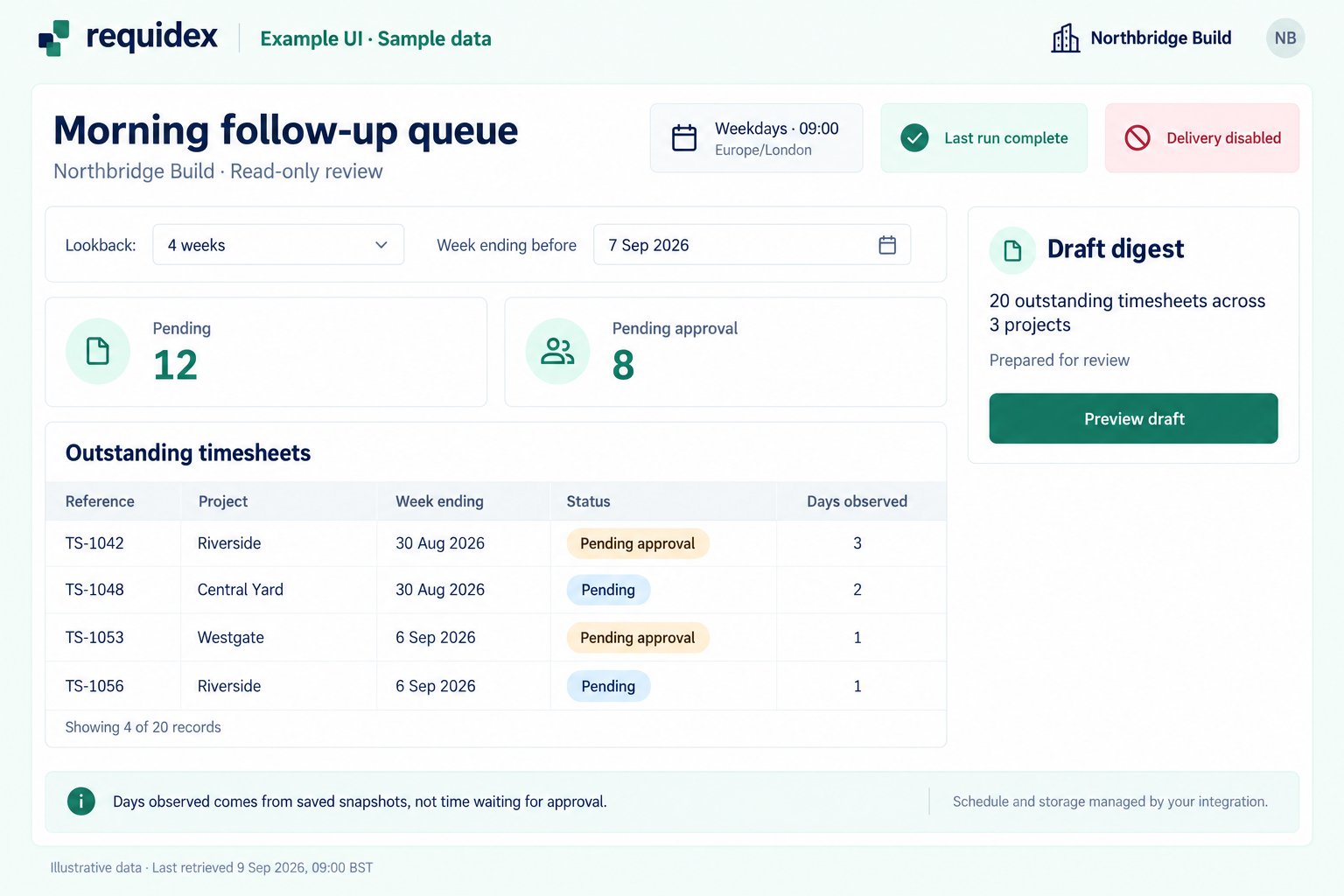Click the red prohibited icon in Delivery disabled

click(1137, 138)
